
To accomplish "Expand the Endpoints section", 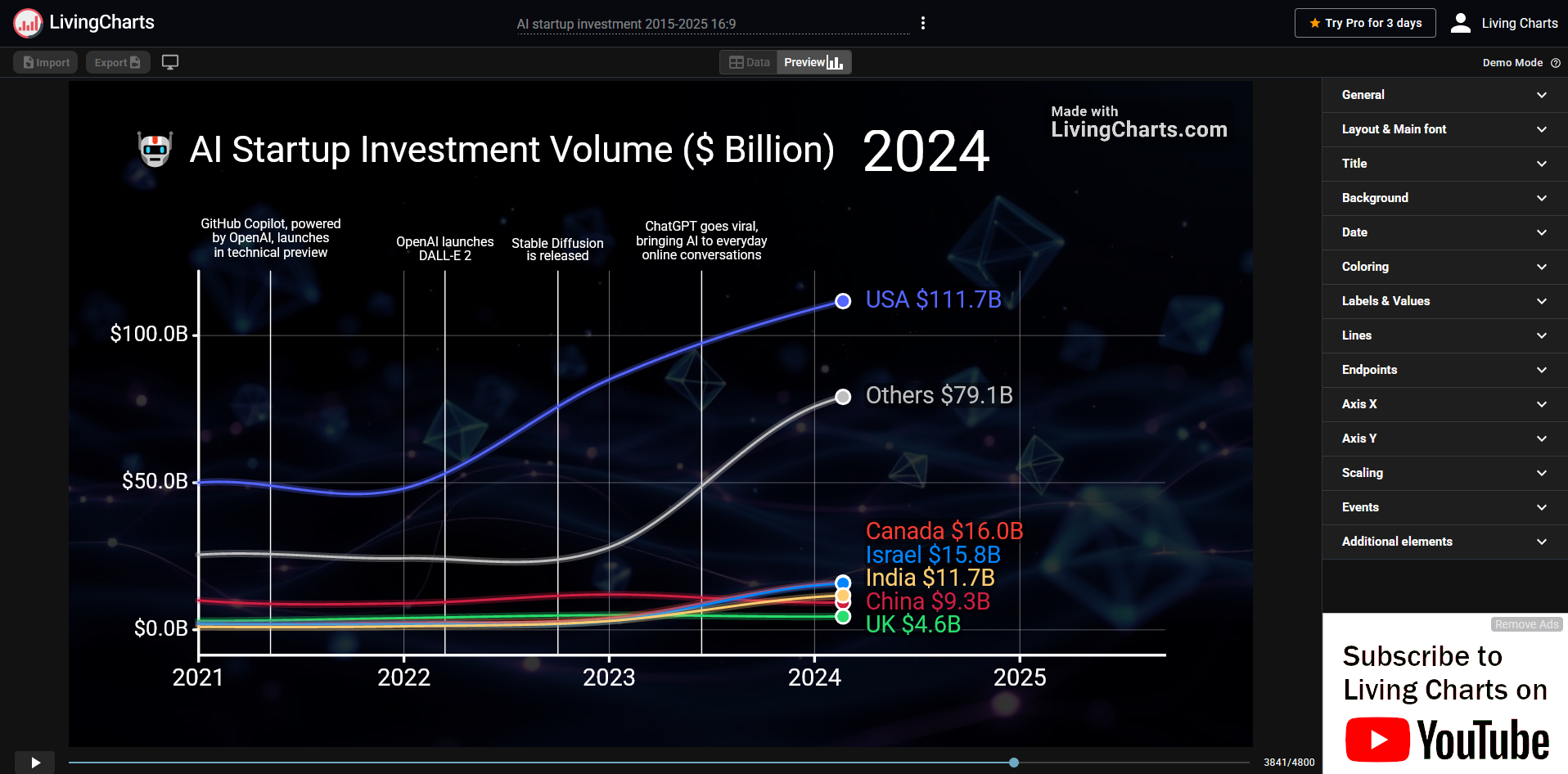I will 1444,370.
